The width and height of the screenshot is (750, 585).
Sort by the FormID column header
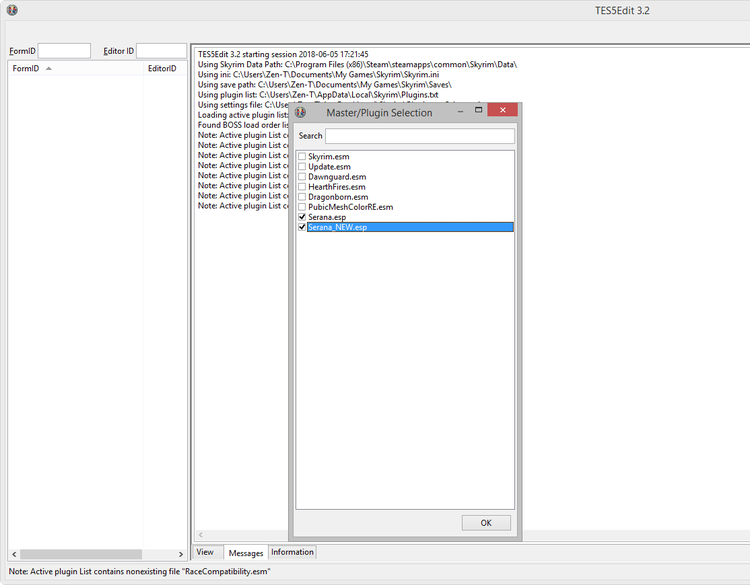tap(77, 68)
